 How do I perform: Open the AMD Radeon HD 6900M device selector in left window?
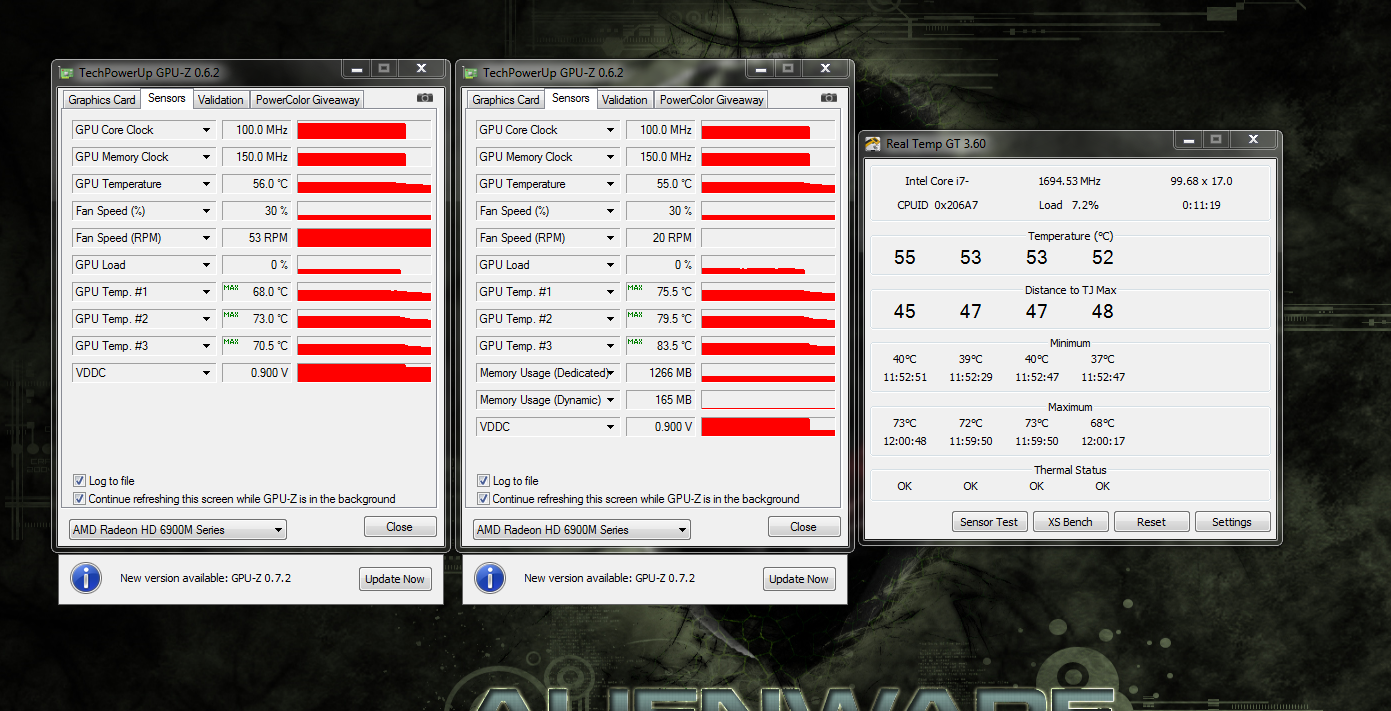pyautogui.click(x=178, y=530)
